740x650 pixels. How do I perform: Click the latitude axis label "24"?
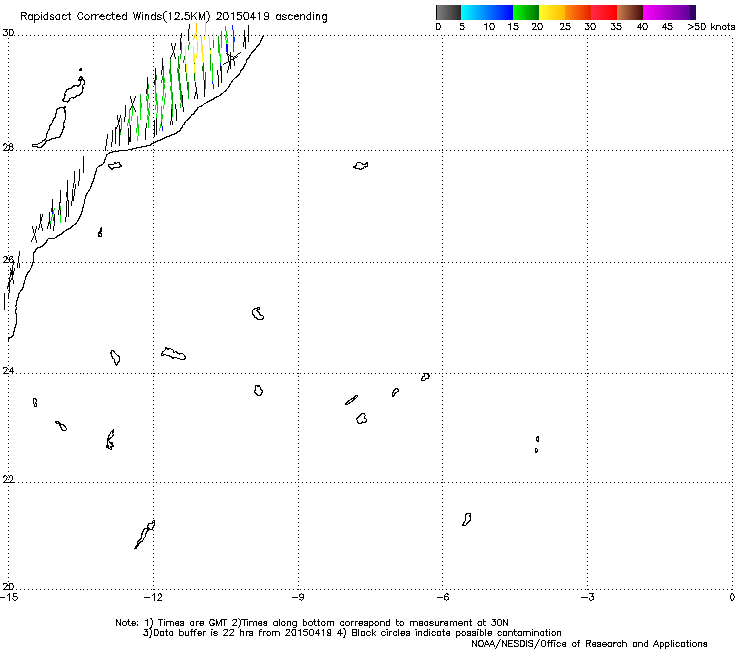point(8,371)
